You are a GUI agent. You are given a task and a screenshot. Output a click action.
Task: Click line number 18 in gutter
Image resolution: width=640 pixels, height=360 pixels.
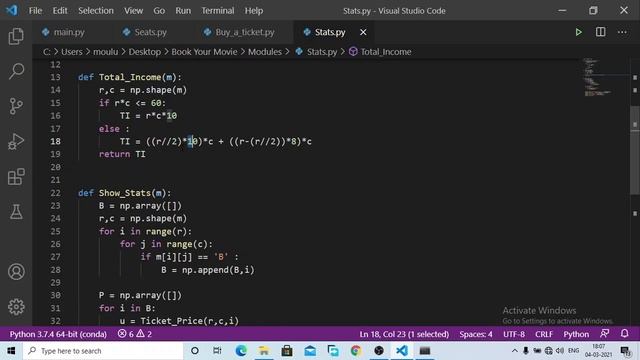(56, 141)
